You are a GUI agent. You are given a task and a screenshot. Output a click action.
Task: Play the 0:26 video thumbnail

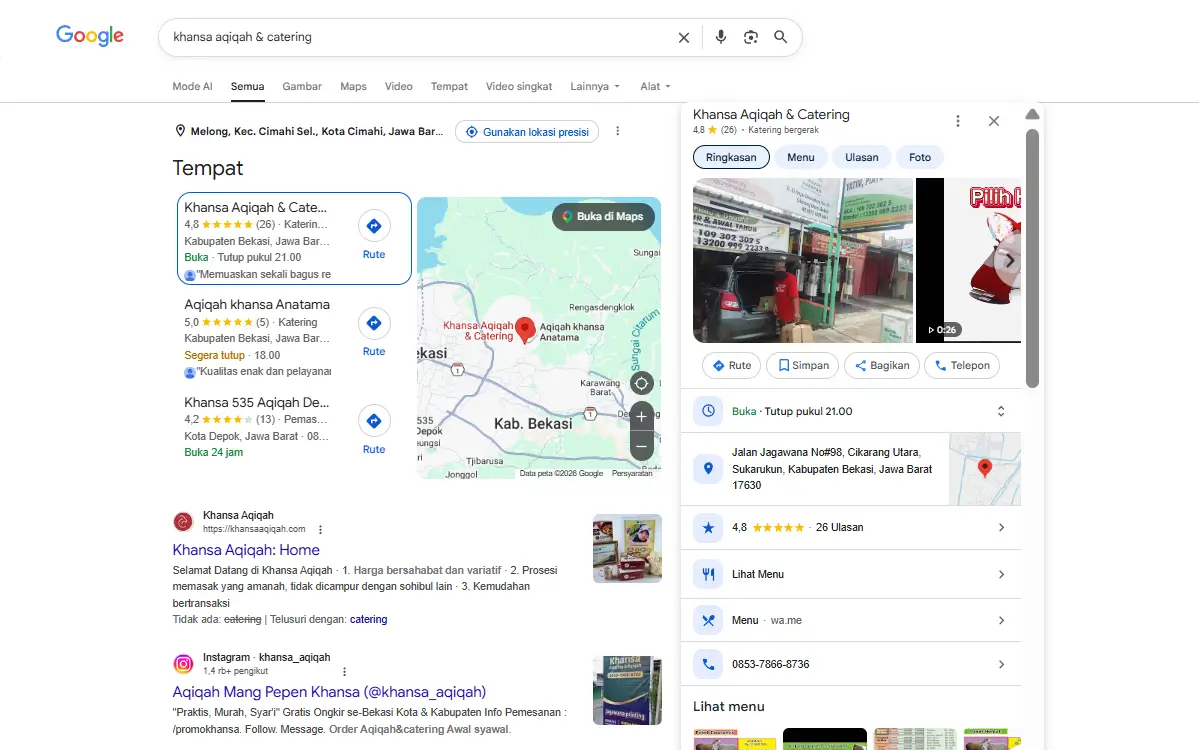968,260
